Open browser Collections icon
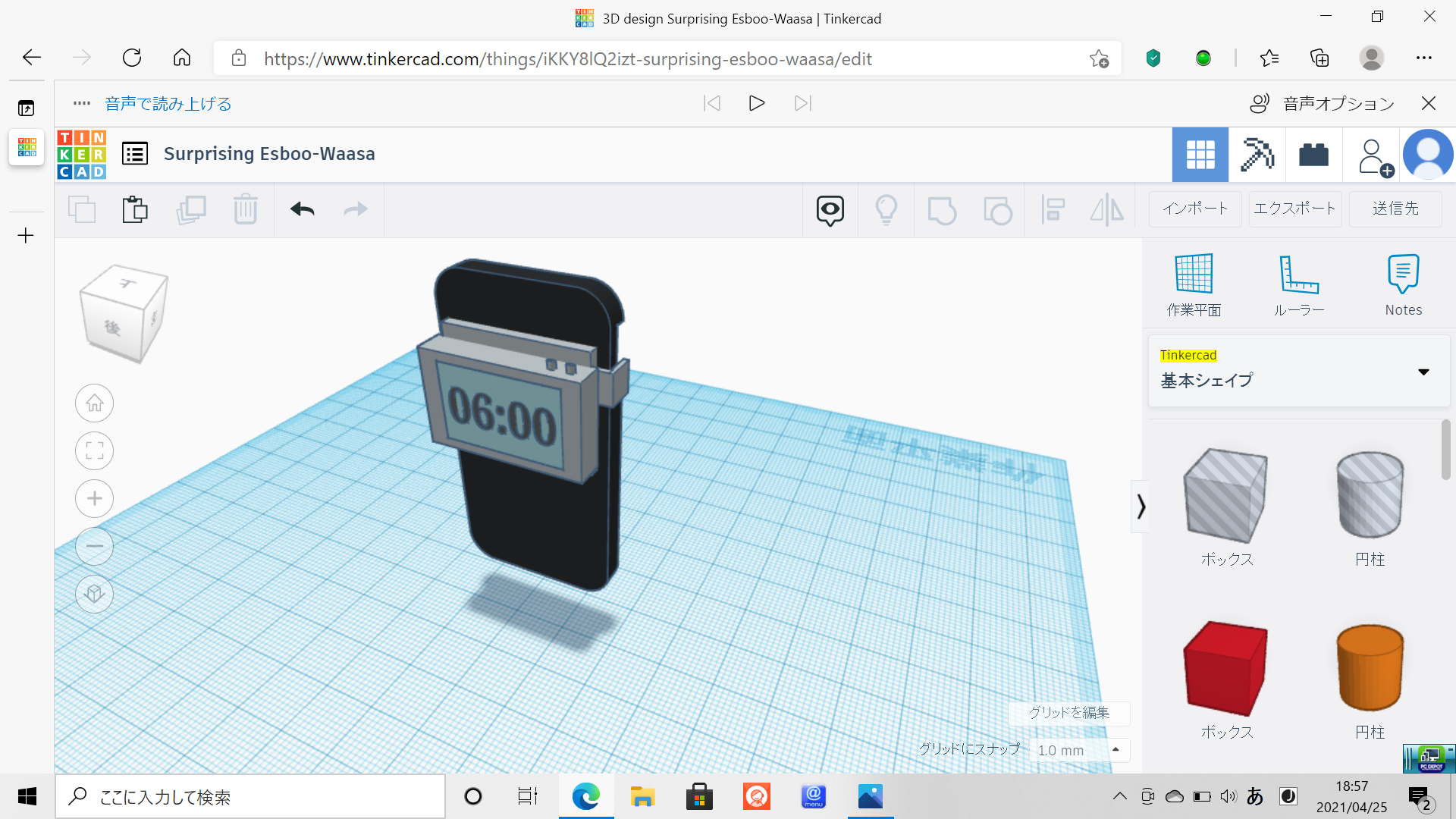Screen dimensions: 1456x819 1319,58
